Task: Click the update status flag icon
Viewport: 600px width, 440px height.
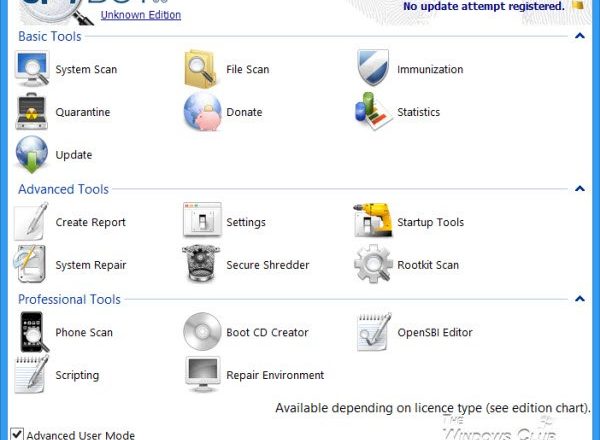Action: tap(578, 5)
